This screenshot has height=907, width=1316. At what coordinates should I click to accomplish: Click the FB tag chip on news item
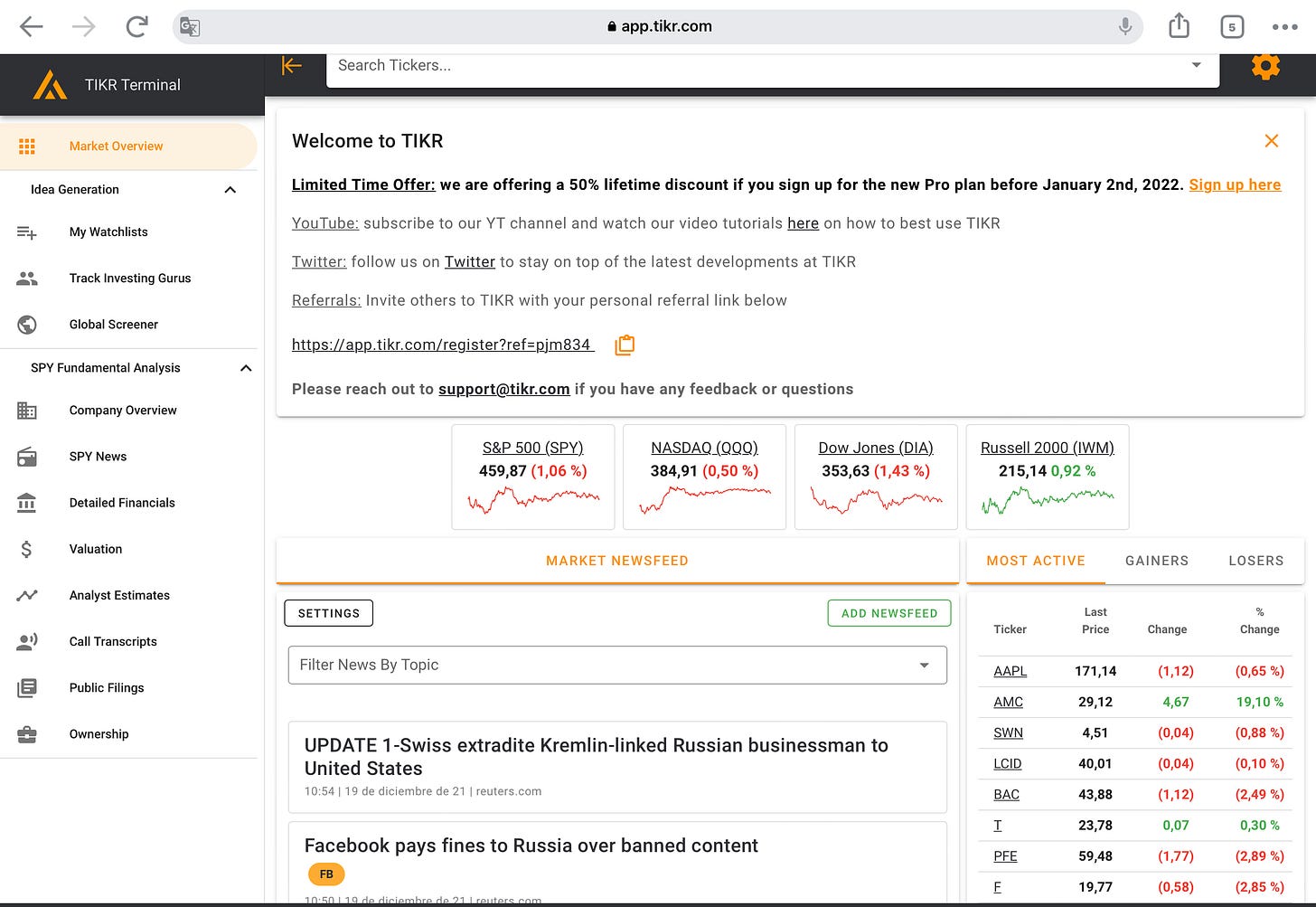pyautogui.click(x=326, y=874)
